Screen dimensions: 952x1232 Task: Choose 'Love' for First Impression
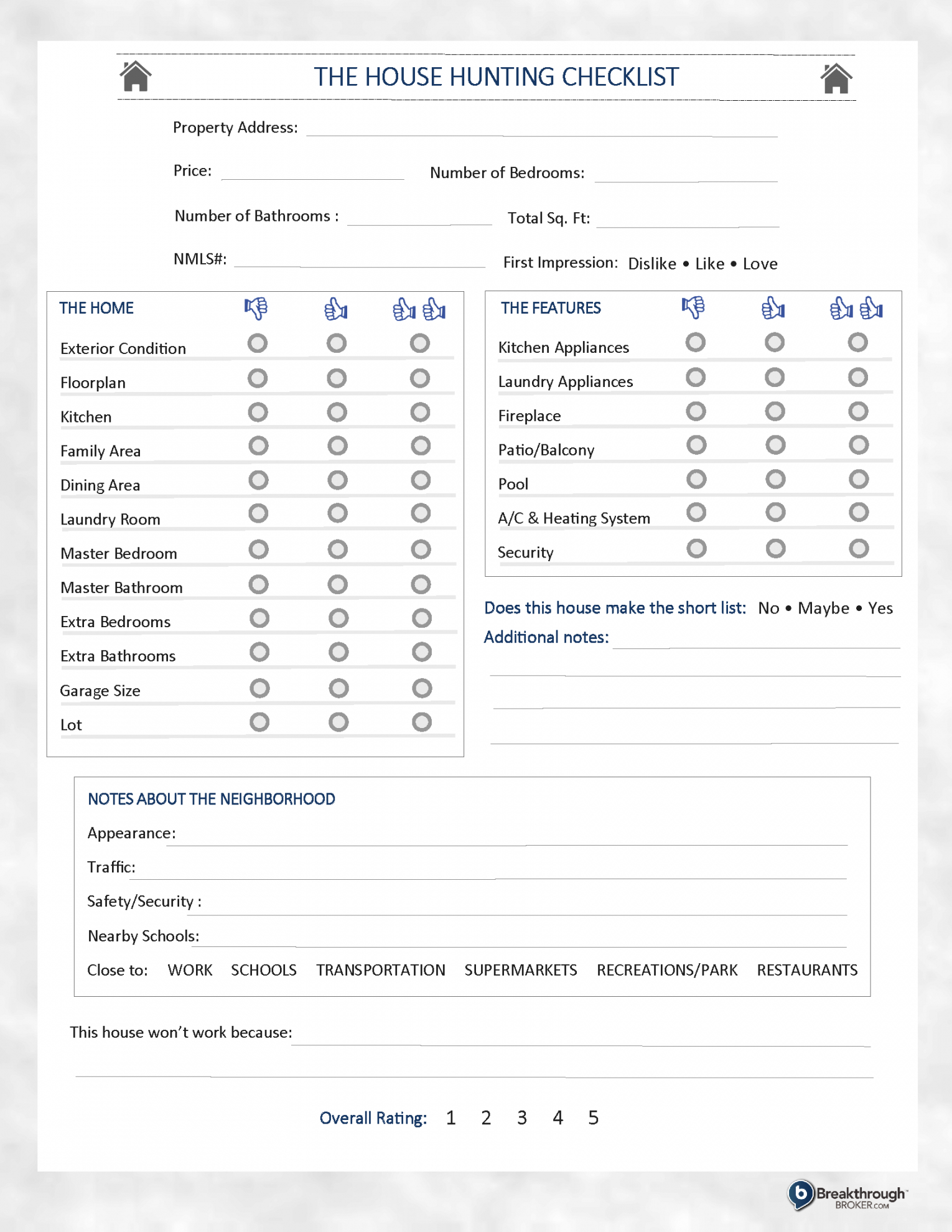(x=760, y=264)
